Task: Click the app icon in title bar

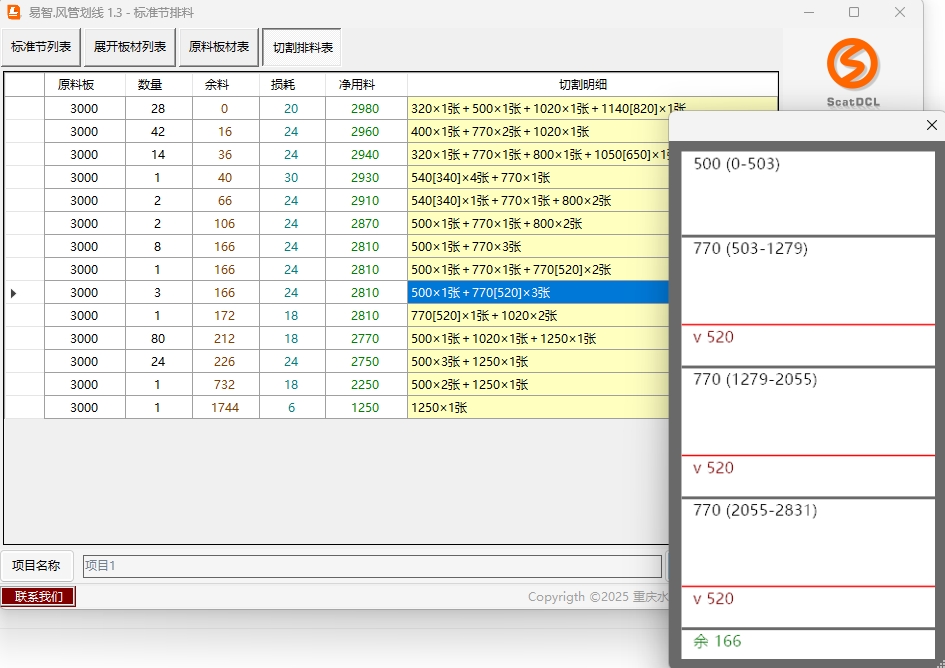Action: 14,13
